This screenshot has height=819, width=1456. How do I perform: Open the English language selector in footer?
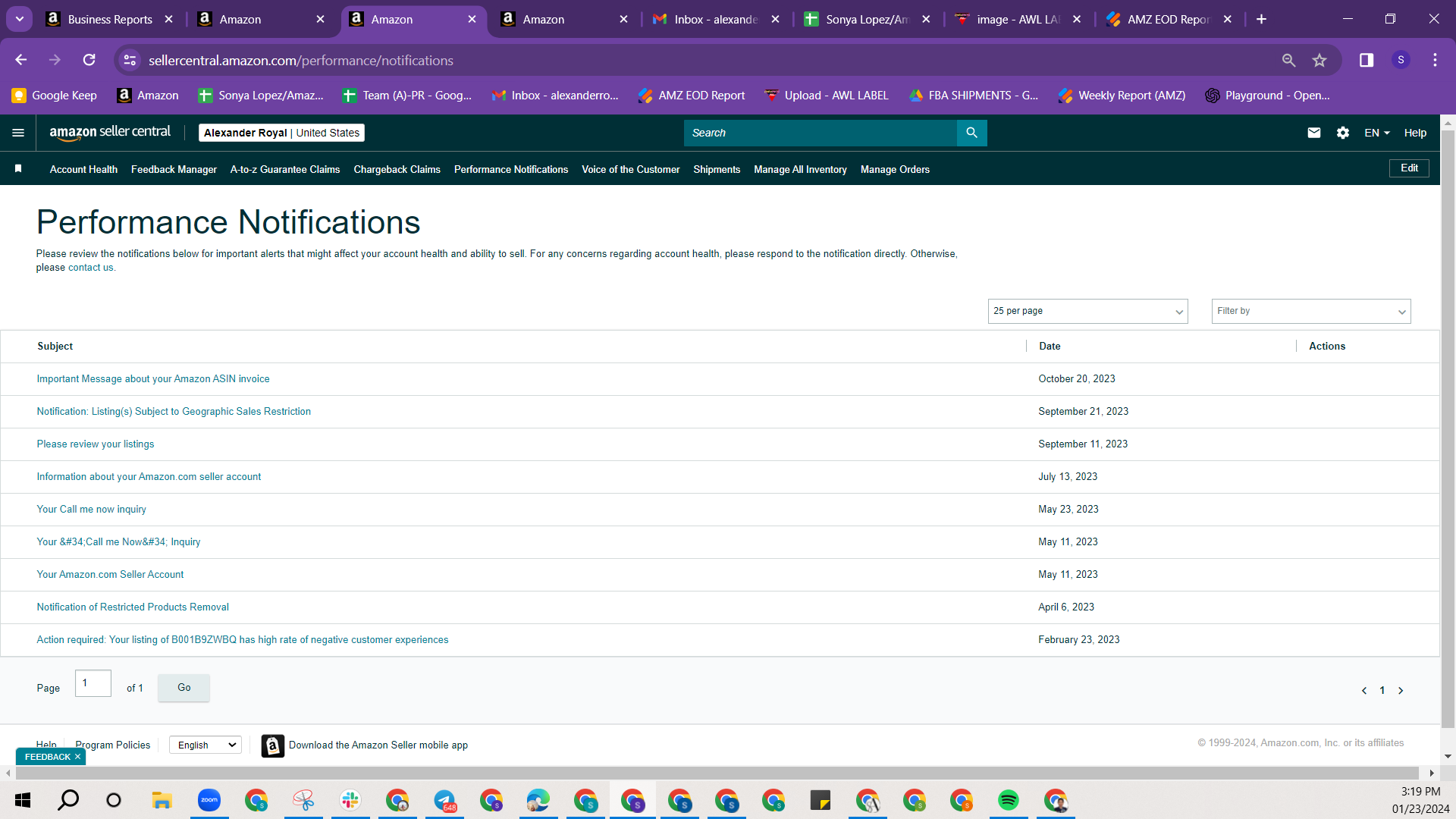[x=206, y=745]
